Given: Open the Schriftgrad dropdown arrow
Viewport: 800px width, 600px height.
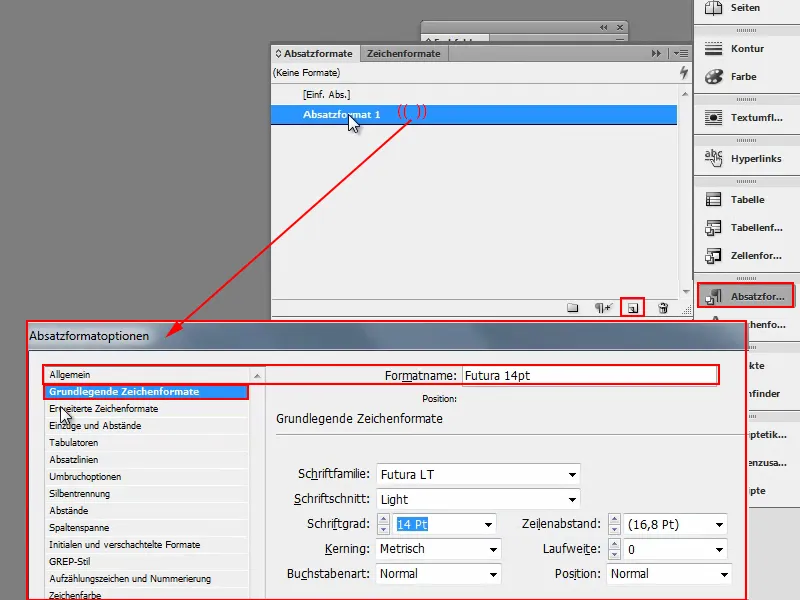Looking at the screenshot, I should (488, 524).
